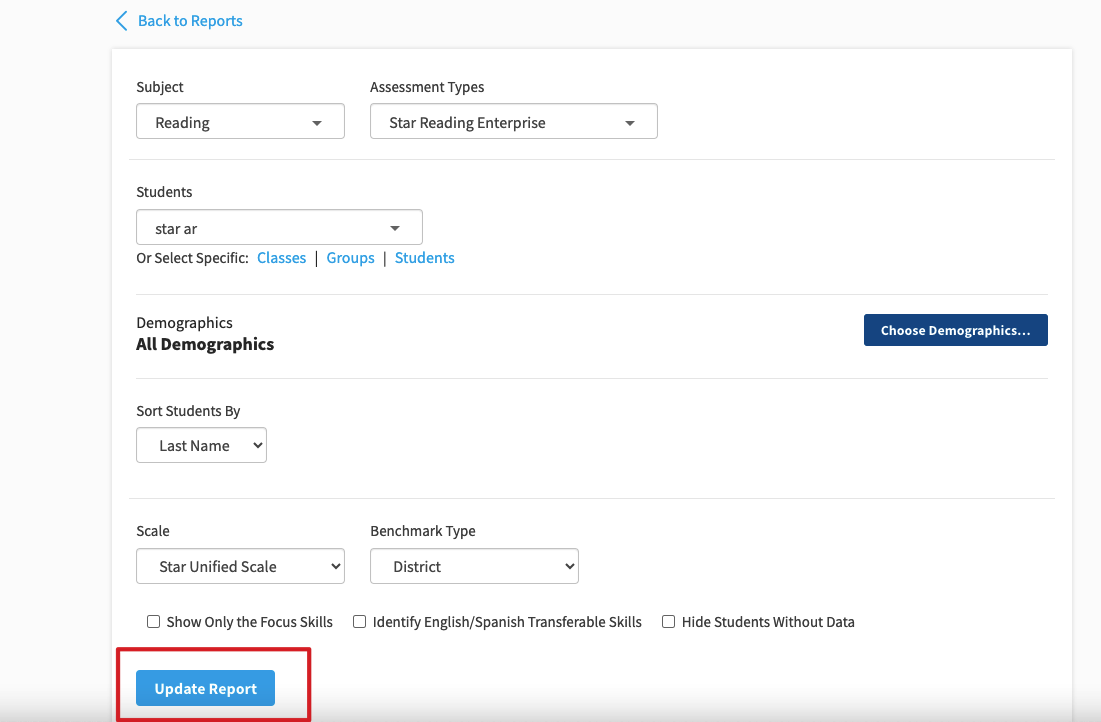This screenshot has width=1101, height=722.
Task: Select specific Classes link
Action: tap(281, 258)
